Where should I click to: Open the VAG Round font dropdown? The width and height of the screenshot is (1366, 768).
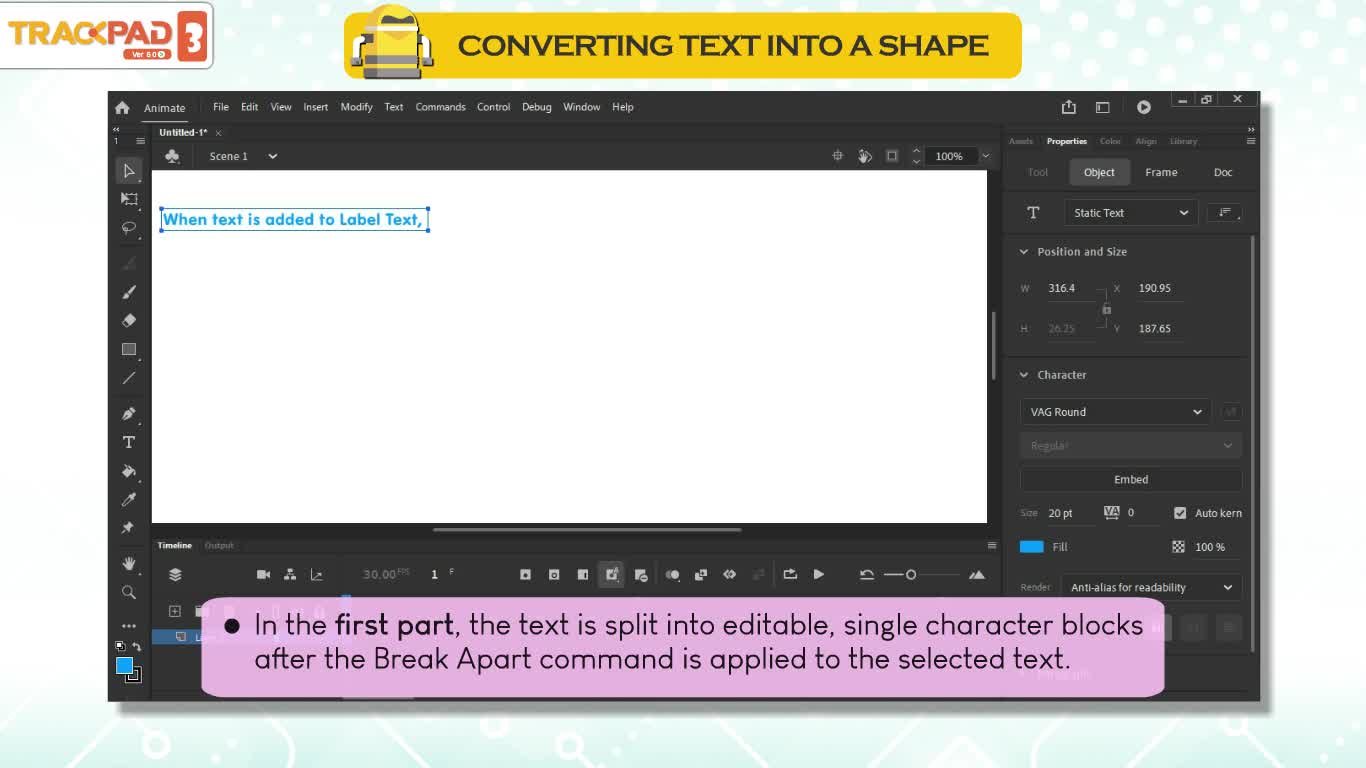(x=1116, y=412)
